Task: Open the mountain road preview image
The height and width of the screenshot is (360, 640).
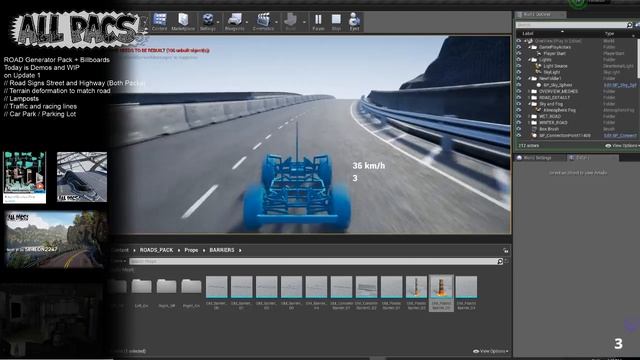Action: click(56, 239)
